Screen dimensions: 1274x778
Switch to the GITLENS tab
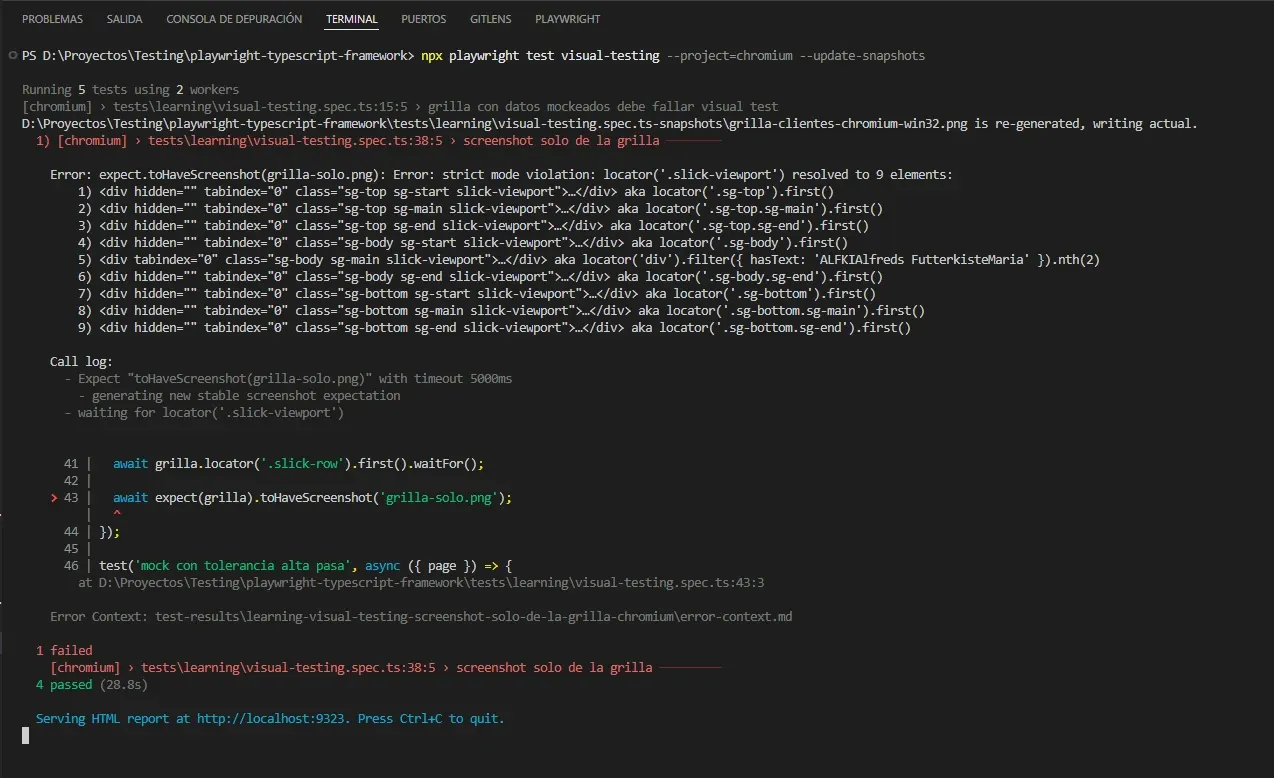(x=491, y=19)
